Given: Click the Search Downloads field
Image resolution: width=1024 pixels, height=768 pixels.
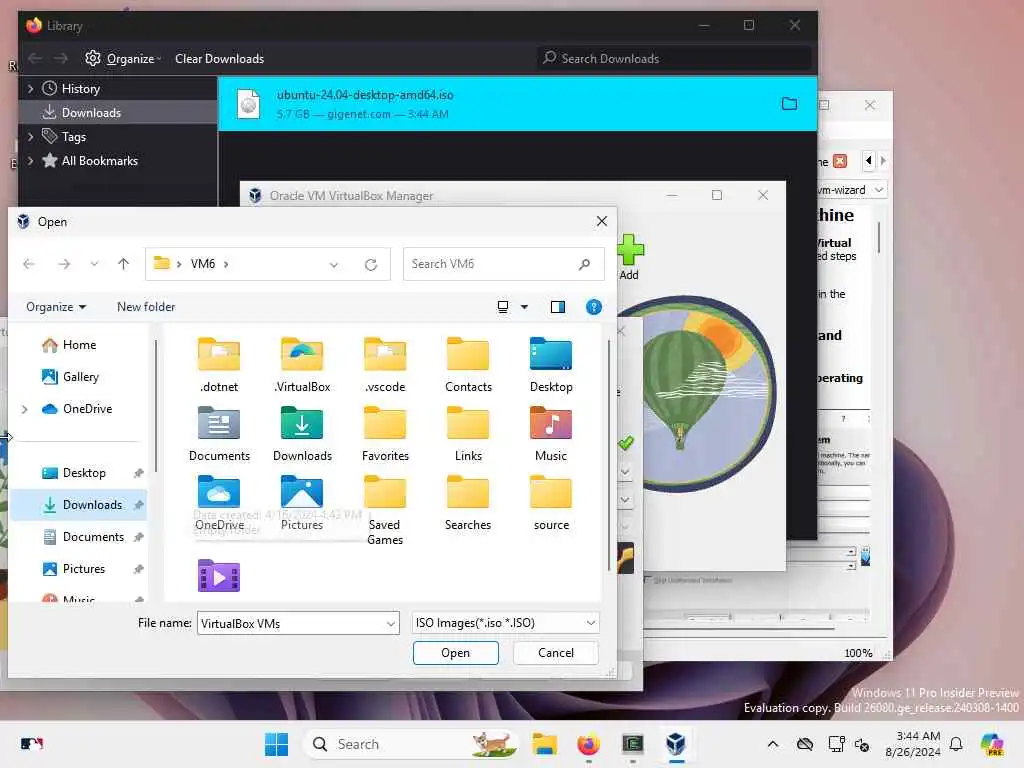Looking at the screenshot, I should pos(674,59).
